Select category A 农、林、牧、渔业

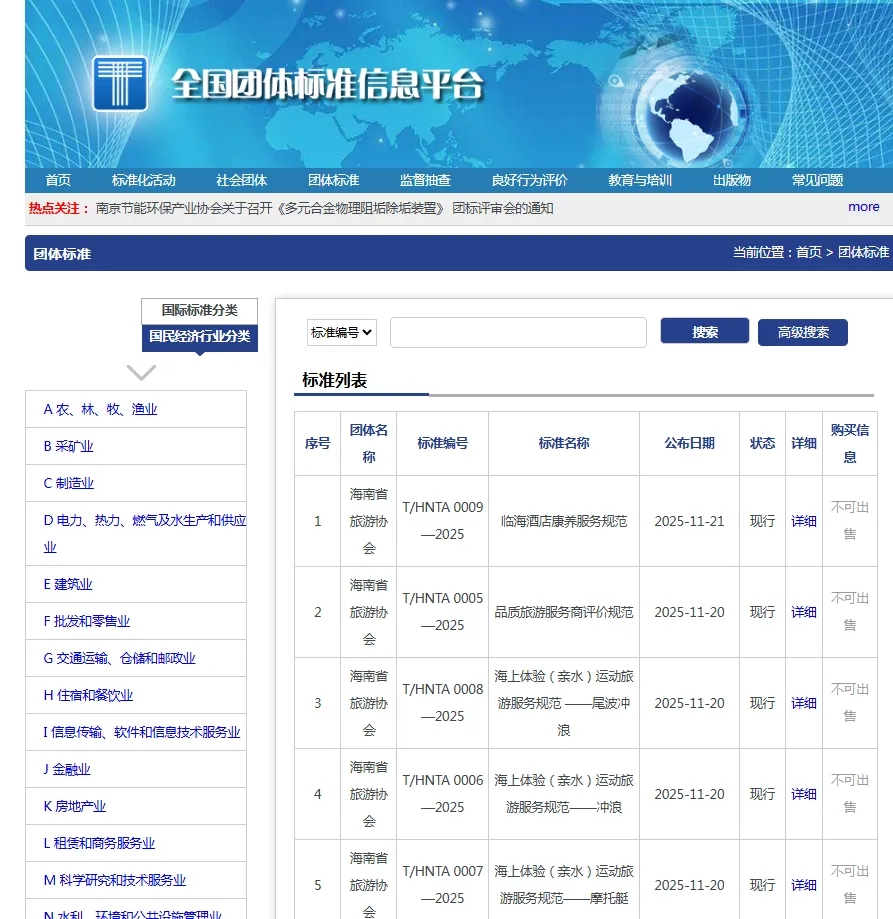click(100, 409)
